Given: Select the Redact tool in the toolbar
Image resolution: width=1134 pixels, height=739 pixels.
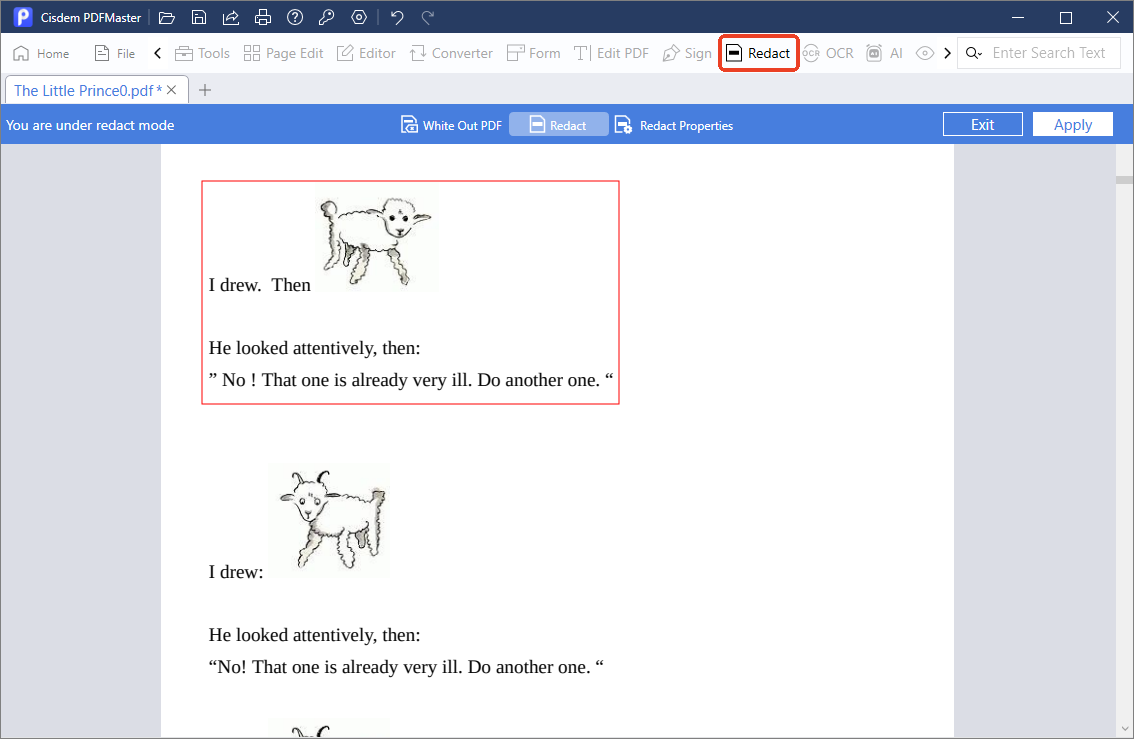Looking at the screenshot, I should click(758, 54).
